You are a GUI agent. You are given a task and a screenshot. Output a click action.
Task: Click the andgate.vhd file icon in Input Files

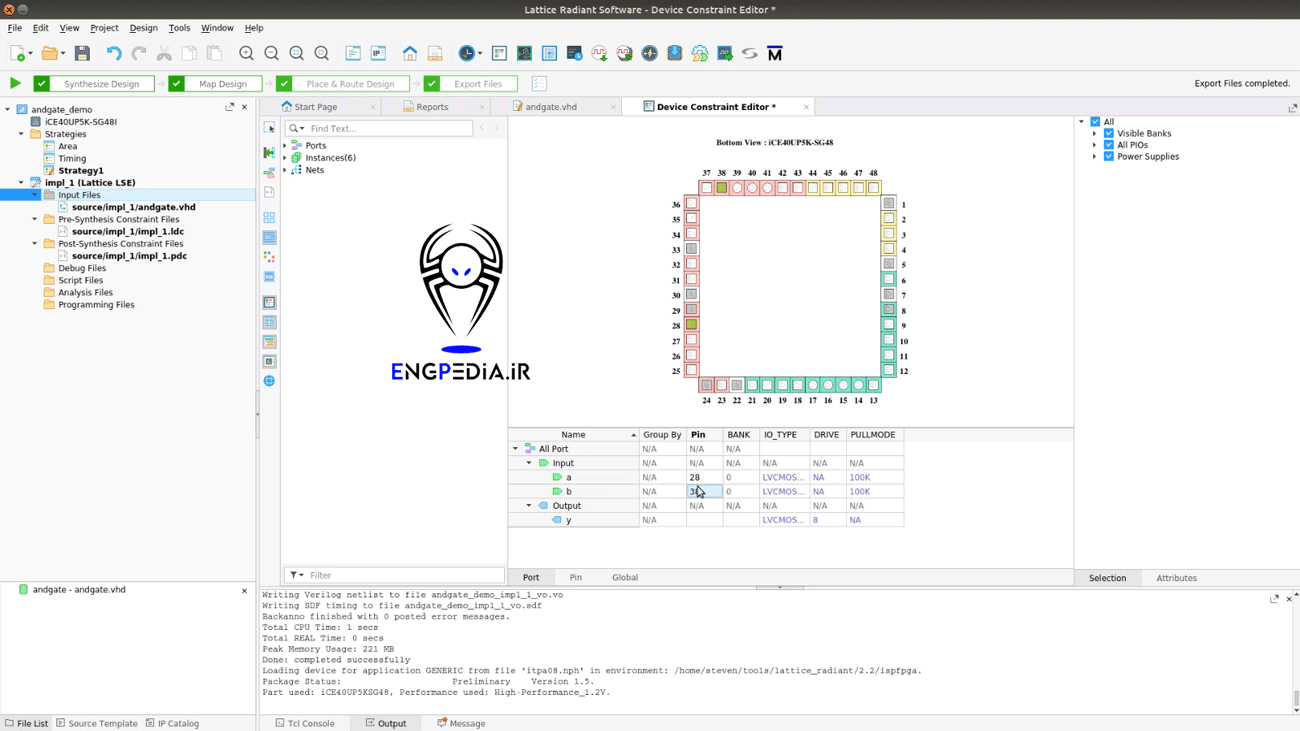tap(63, 207)
